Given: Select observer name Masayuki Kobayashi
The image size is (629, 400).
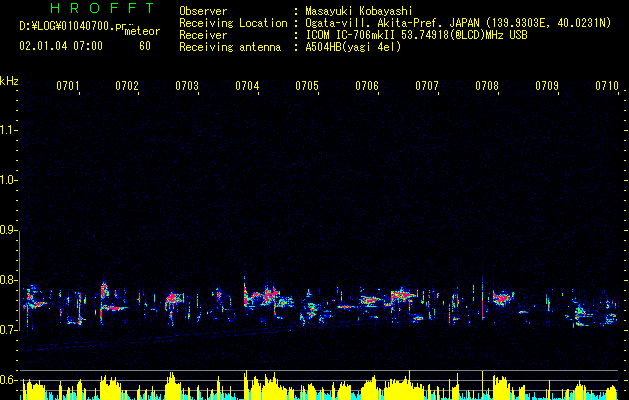Looking at the screenshot, I should pos(359,11).
